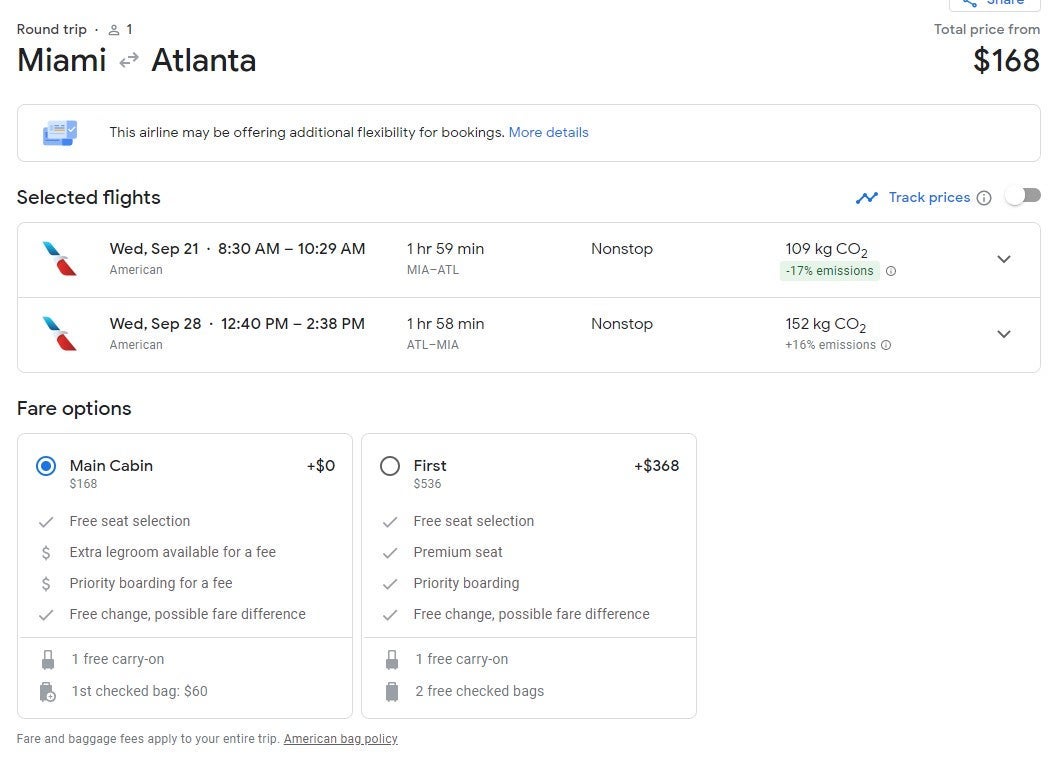Click info icon beside +16% emissions
Image resolution: width=1060 pixels, height=763 pixels.
pyautogui.click(x=886, y=345)
